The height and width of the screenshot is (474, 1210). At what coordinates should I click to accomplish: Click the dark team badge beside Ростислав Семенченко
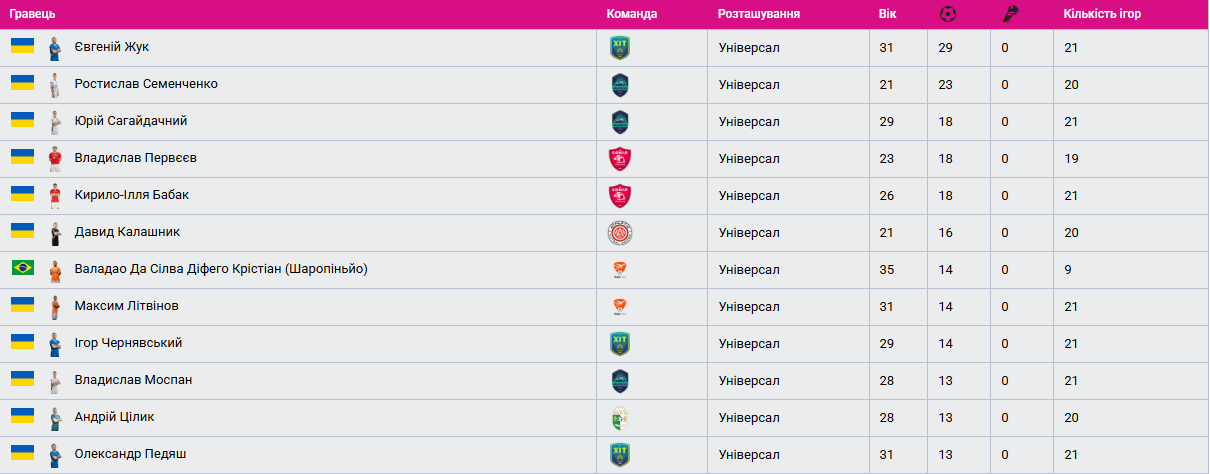point(620,84)
